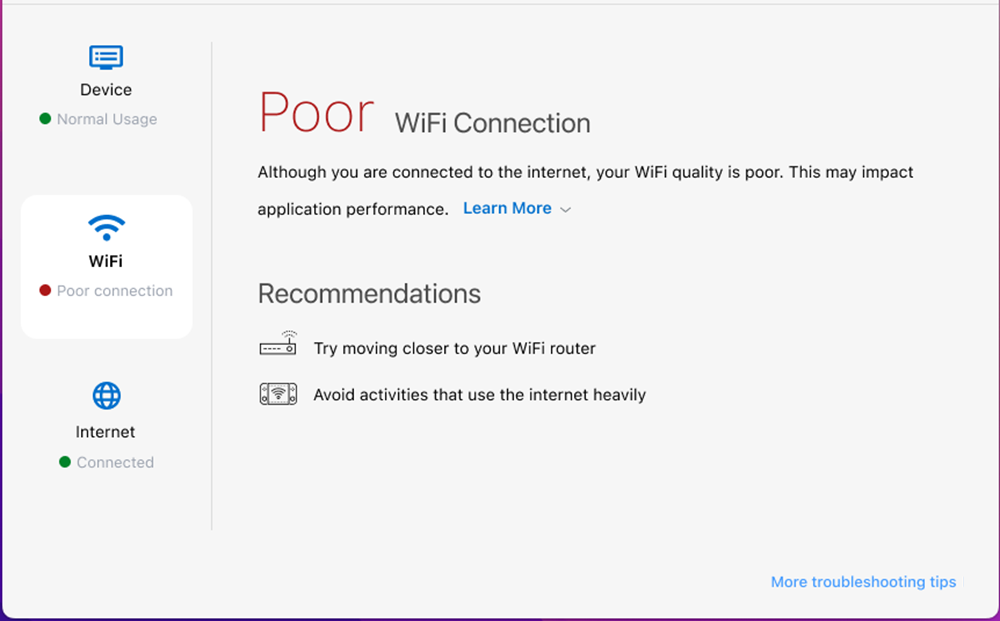Click the Try moving closer recommendation text
Image resolution: width=1000 pixels, height=621 pixels.
click(454, 348)
